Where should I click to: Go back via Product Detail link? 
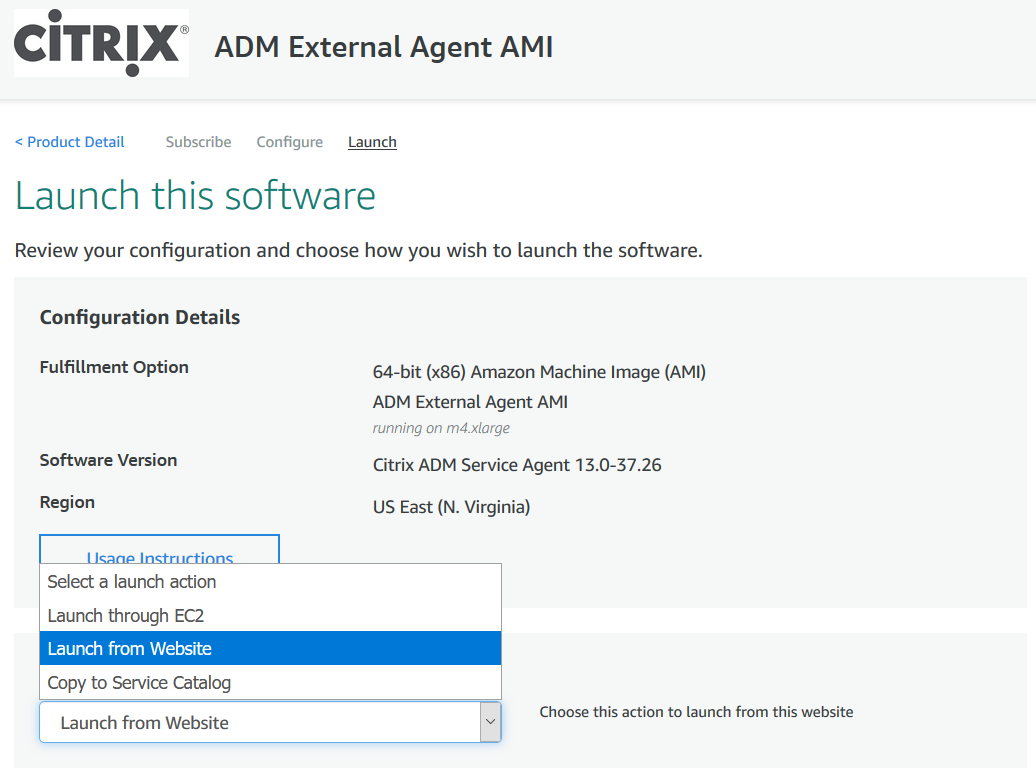coord(70,142)
